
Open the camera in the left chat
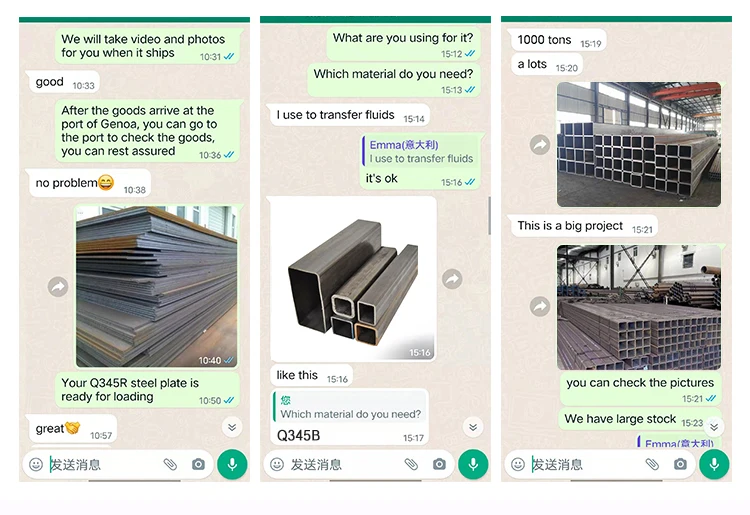pos(199,464)
